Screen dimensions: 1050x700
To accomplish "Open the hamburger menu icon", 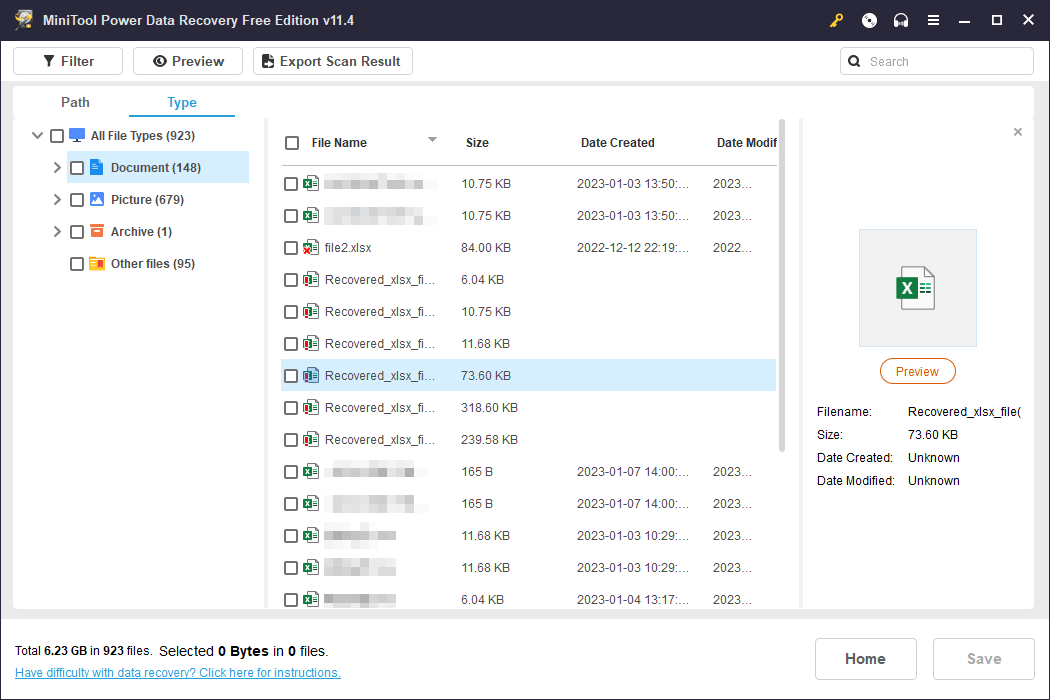I will click(x=933, y=20).
